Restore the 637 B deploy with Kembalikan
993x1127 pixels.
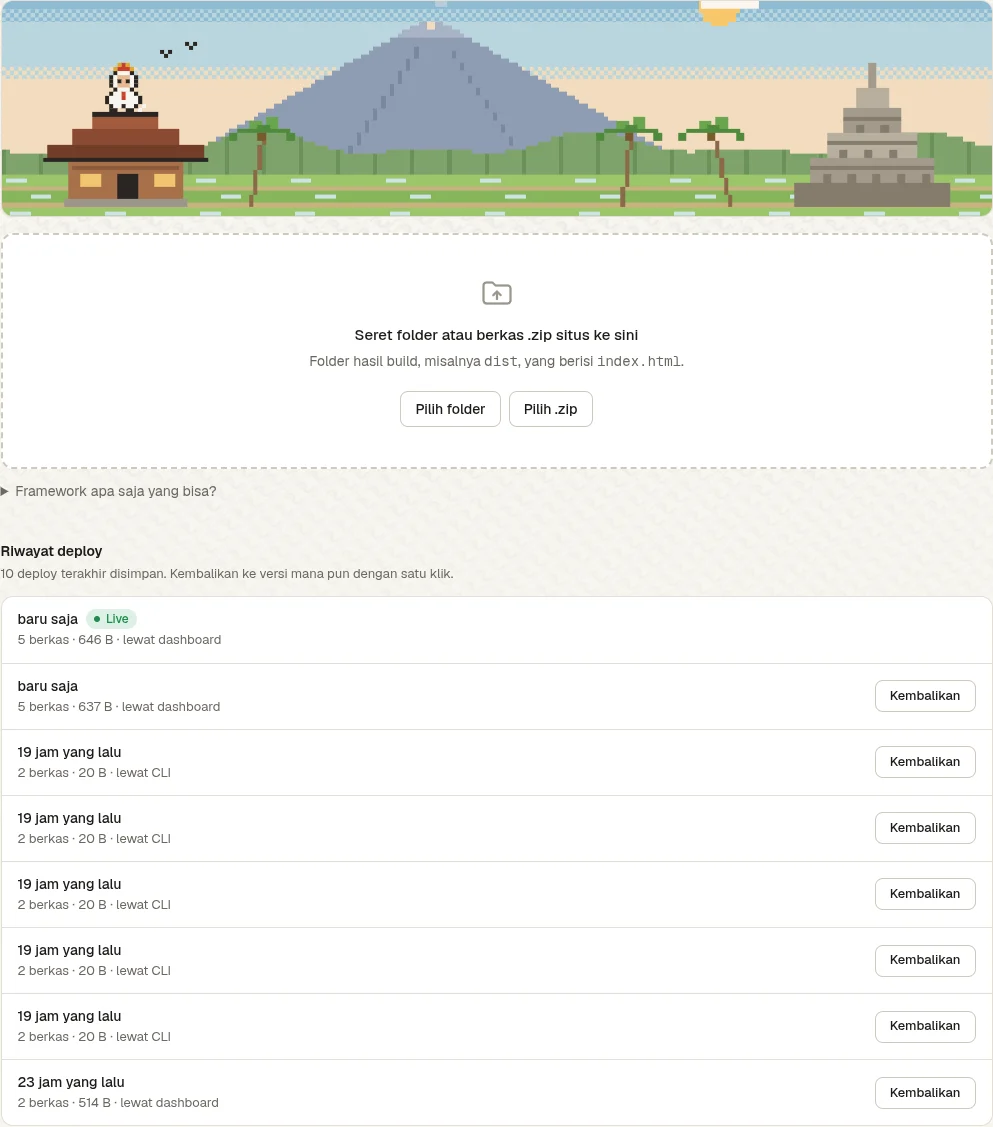pyautogui.click(x=925, y=696)
